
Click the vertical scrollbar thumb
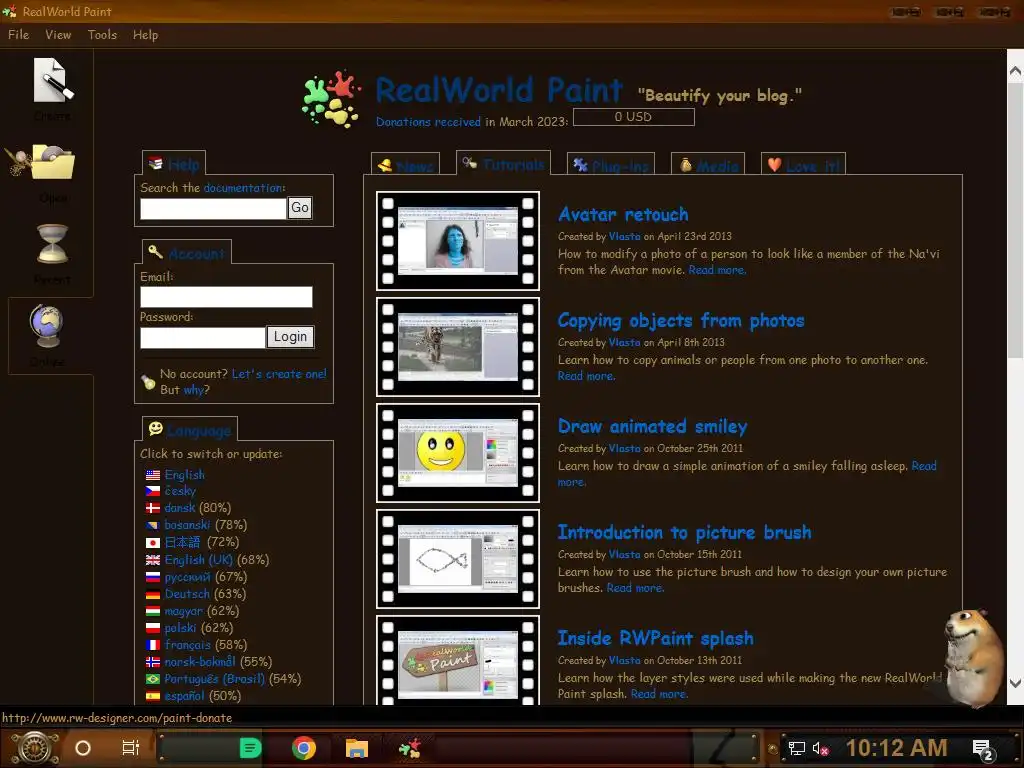pos(1015,219)
